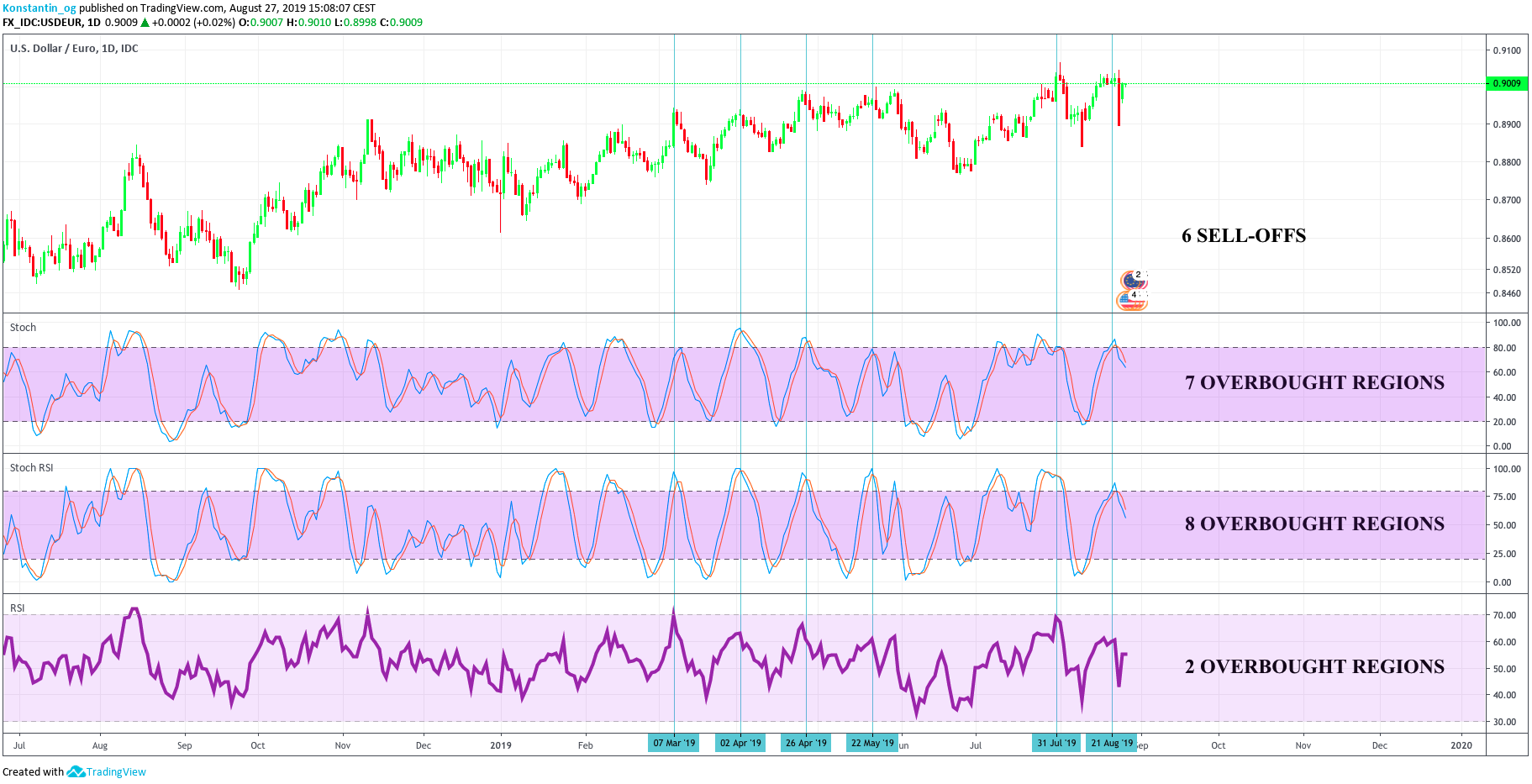Open the TradingView link in footer
The width and height of the screenshot is (1532, 784).
(116, 771)
